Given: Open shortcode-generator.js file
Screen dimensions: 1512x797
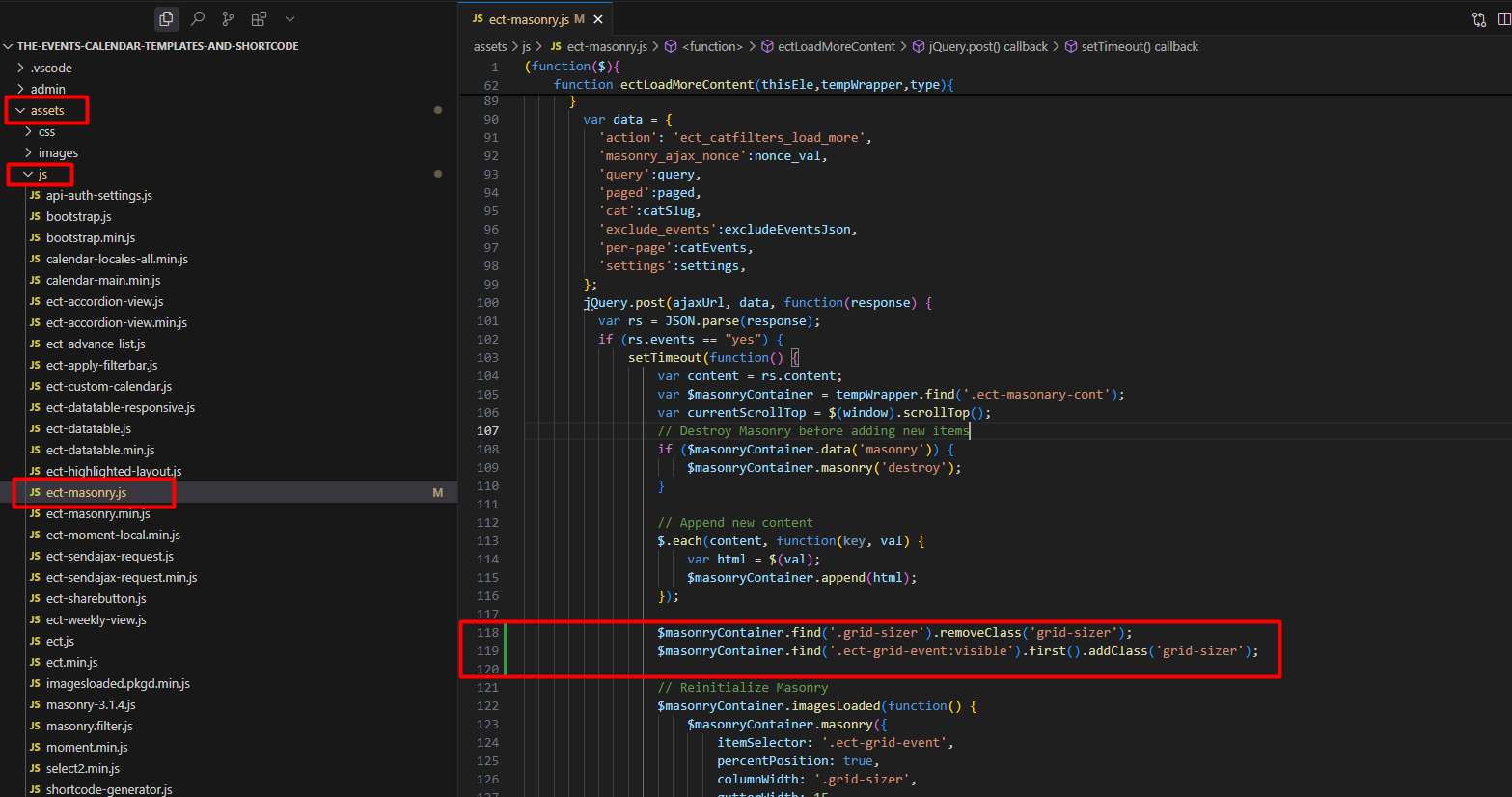Looking at the screenshot, I should 108,789.
